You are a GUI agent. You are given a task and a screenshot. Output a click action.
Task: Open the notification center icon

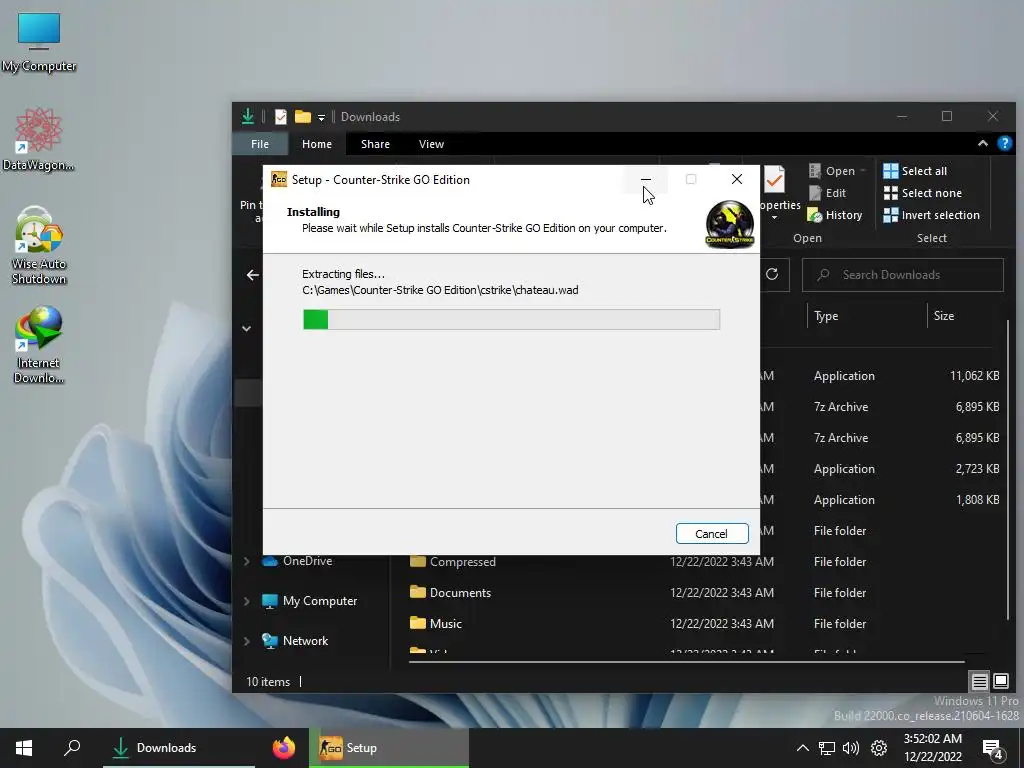[993, 749]
